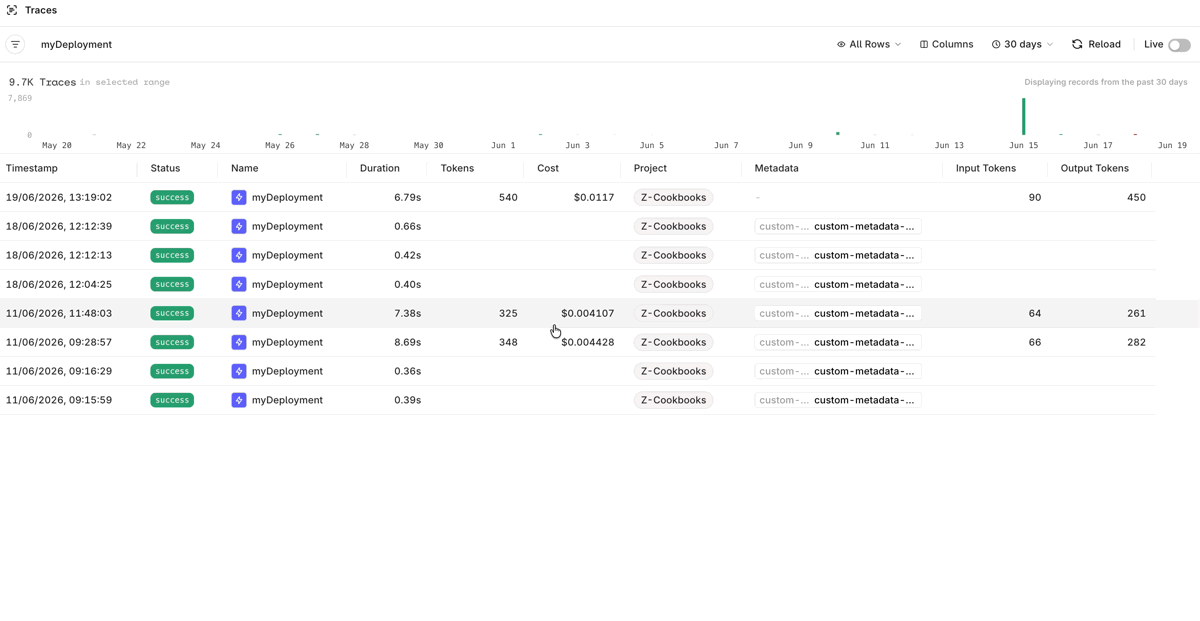Image resolution: width=1200 pixels, height=621 pixels.
Task: Open the 30 days range dropdown
Action: pyautogui.click(x=1022, y=44)
